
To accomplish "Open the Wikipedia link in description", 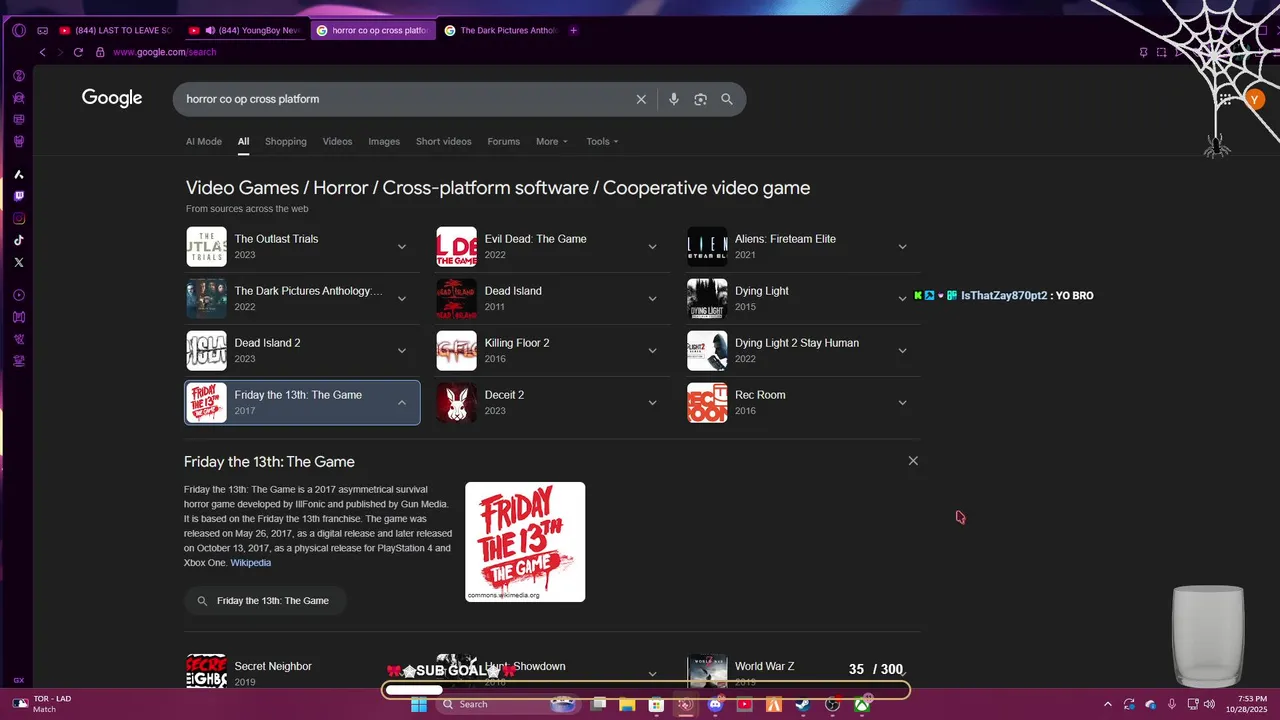I will click(251, 563).
